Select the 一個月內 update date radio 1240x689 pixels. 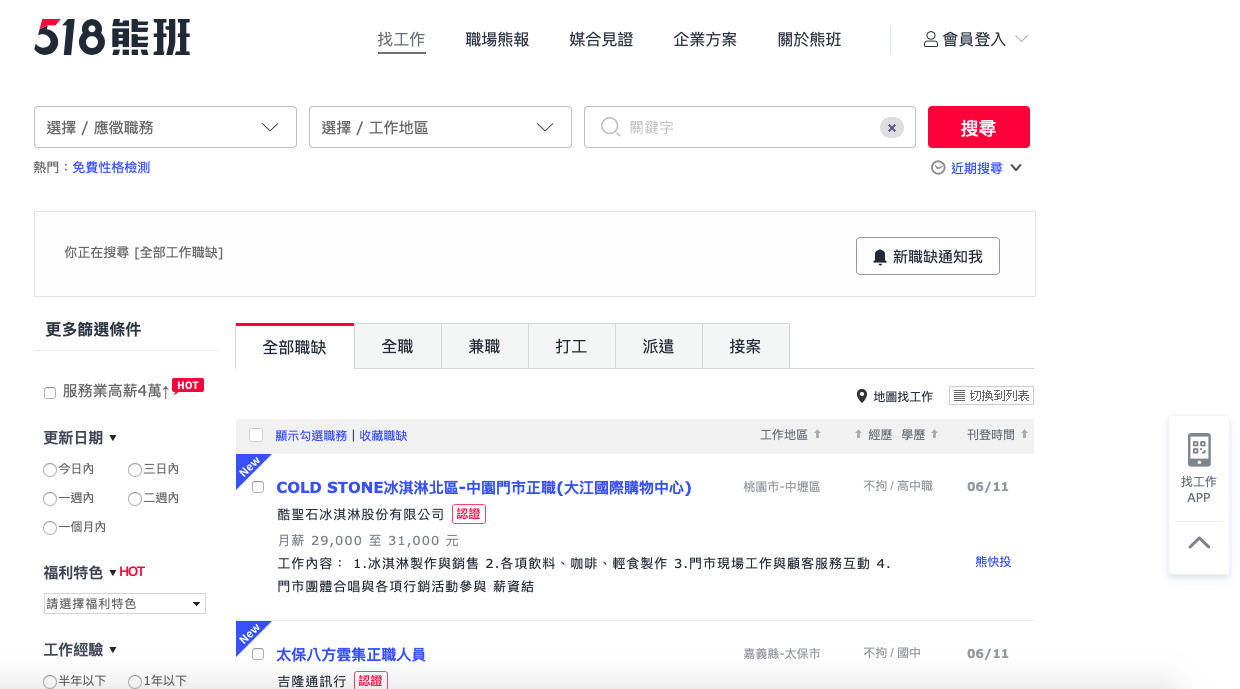tap(50, 527)
